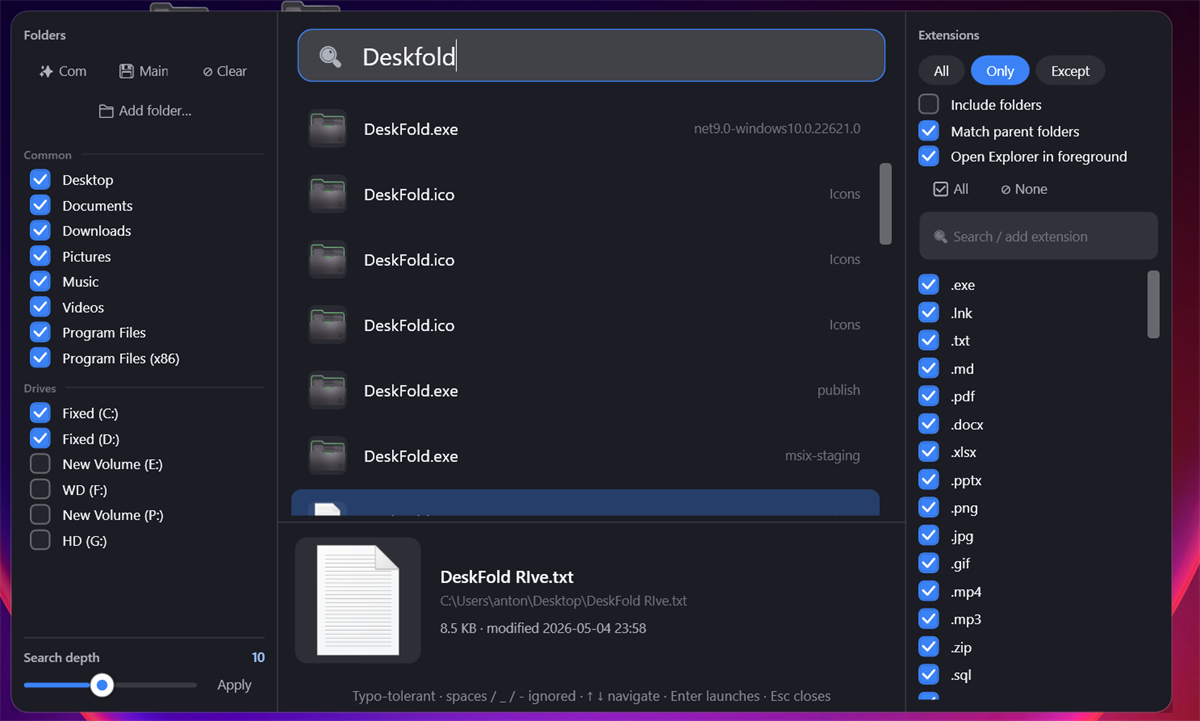Disable Open Explorer in foreground

coord(929,156)
